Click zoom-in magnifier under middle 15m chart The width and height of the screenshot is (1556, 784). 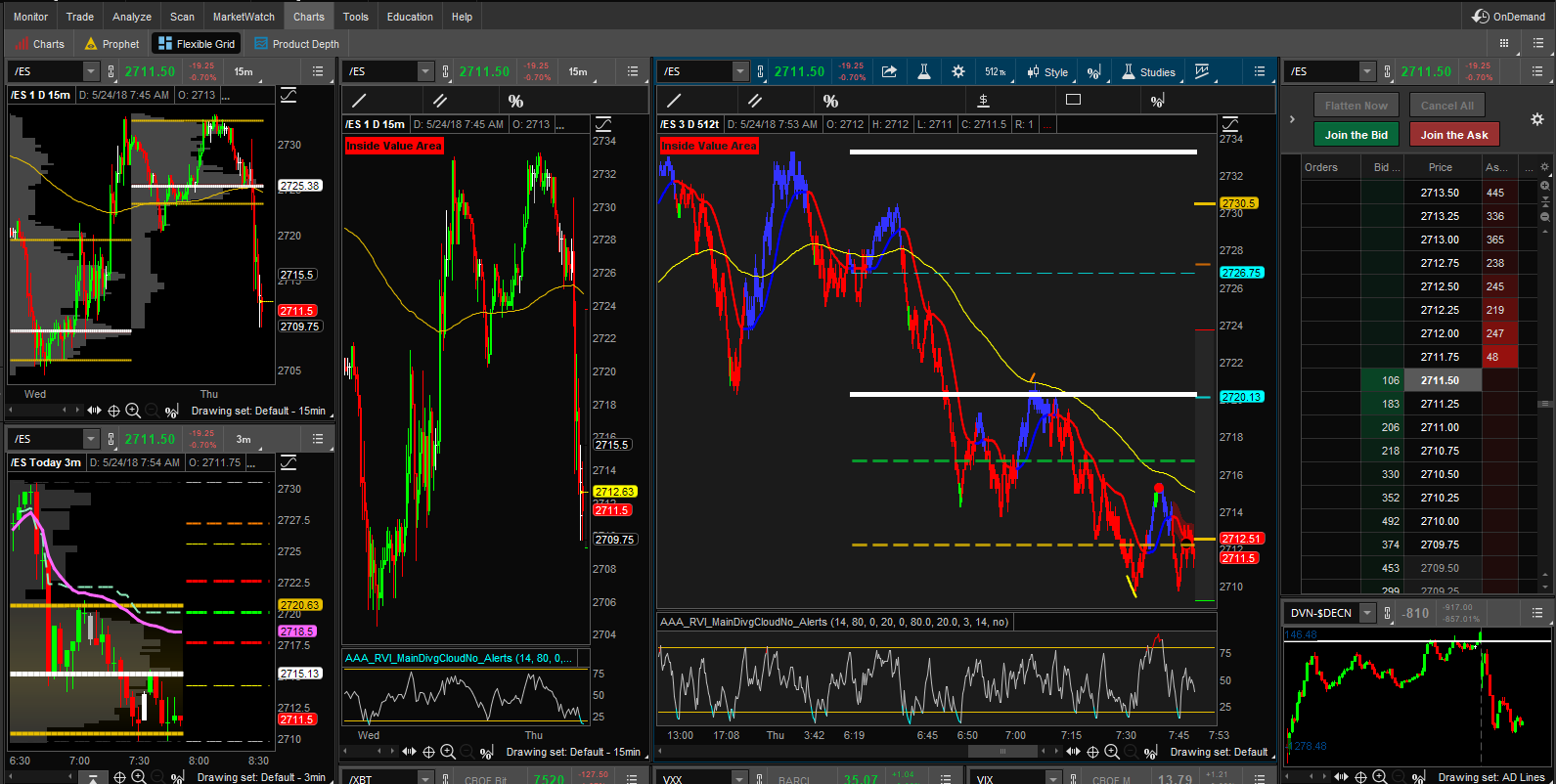pyautogui.click(x=448, y=752)
